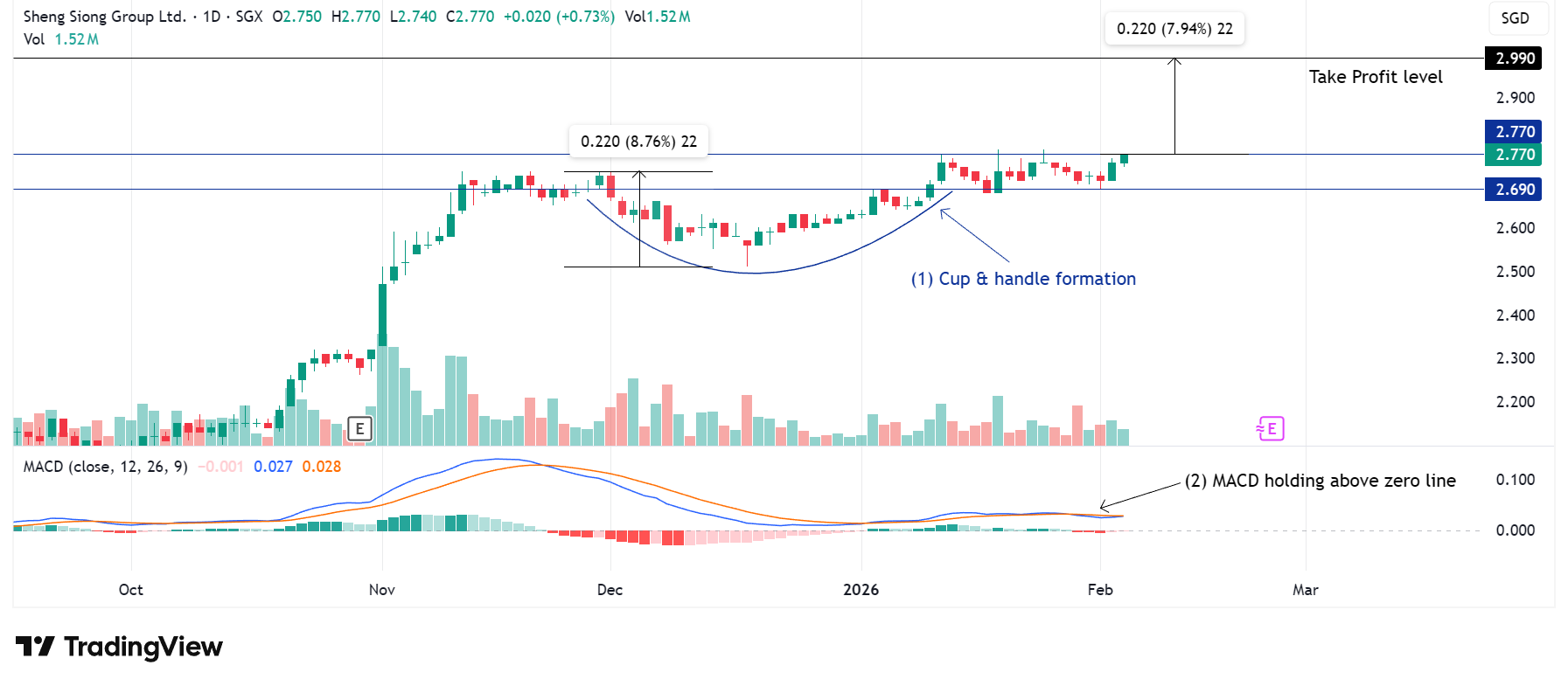Screen dimensions: 1568x686
Task: Click the upper blue 2.770 price tag
Action: click(x=1513, y=132)
